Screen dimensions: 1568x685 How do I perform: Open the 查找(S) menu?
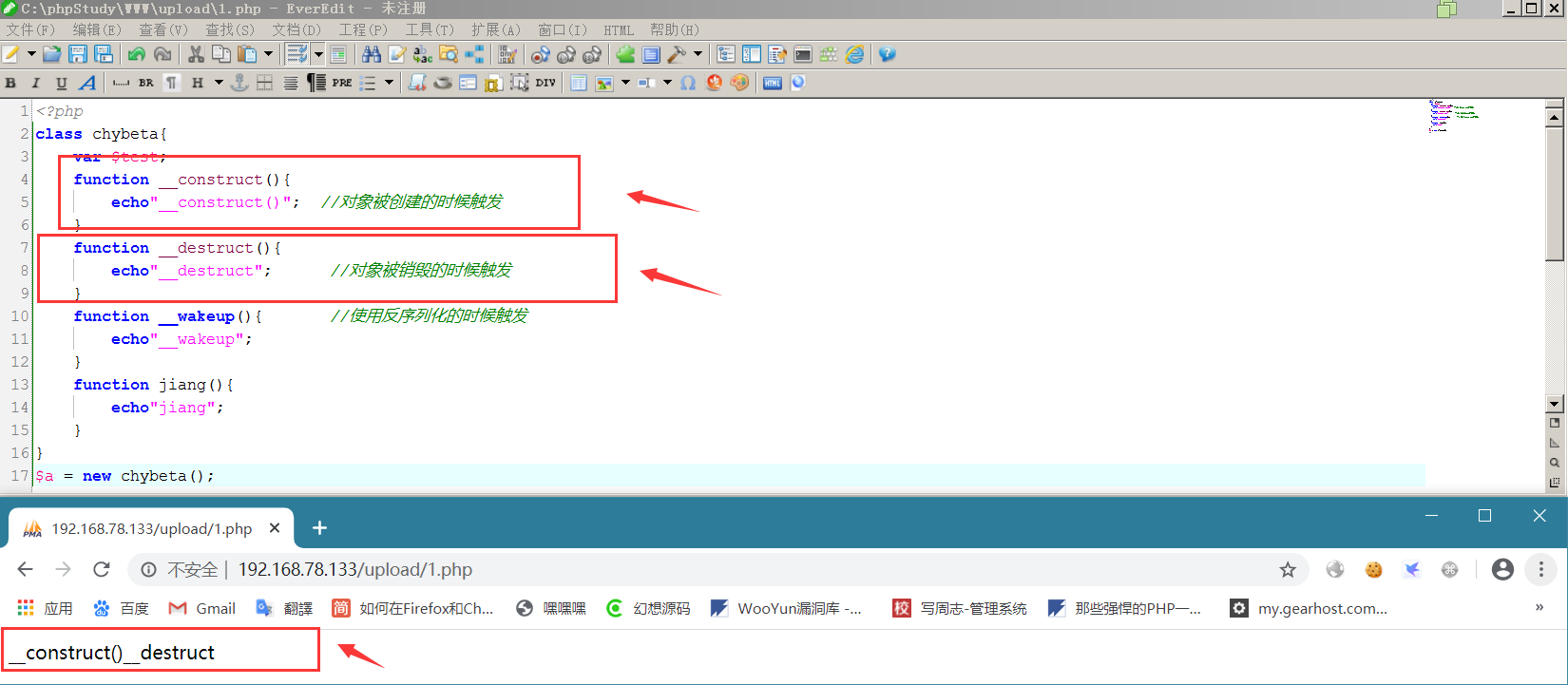(x=231, y=29)
